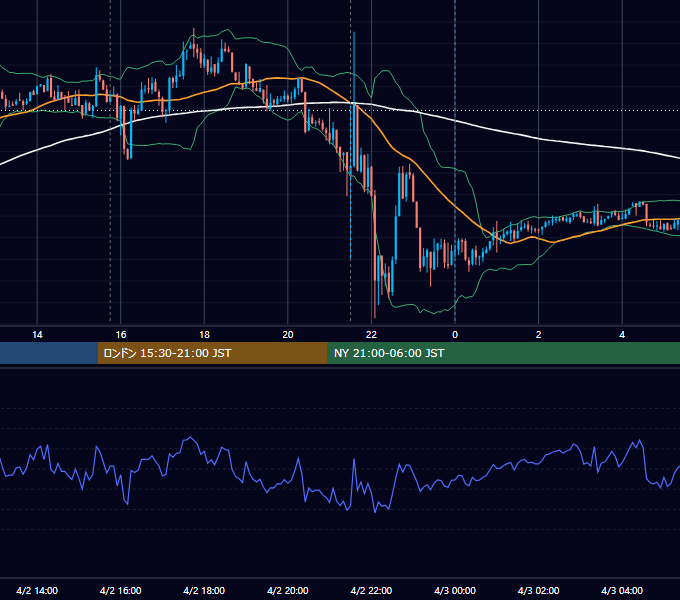
Task: Click the hour label 2 on price chart axis
Action: (538, 335)
